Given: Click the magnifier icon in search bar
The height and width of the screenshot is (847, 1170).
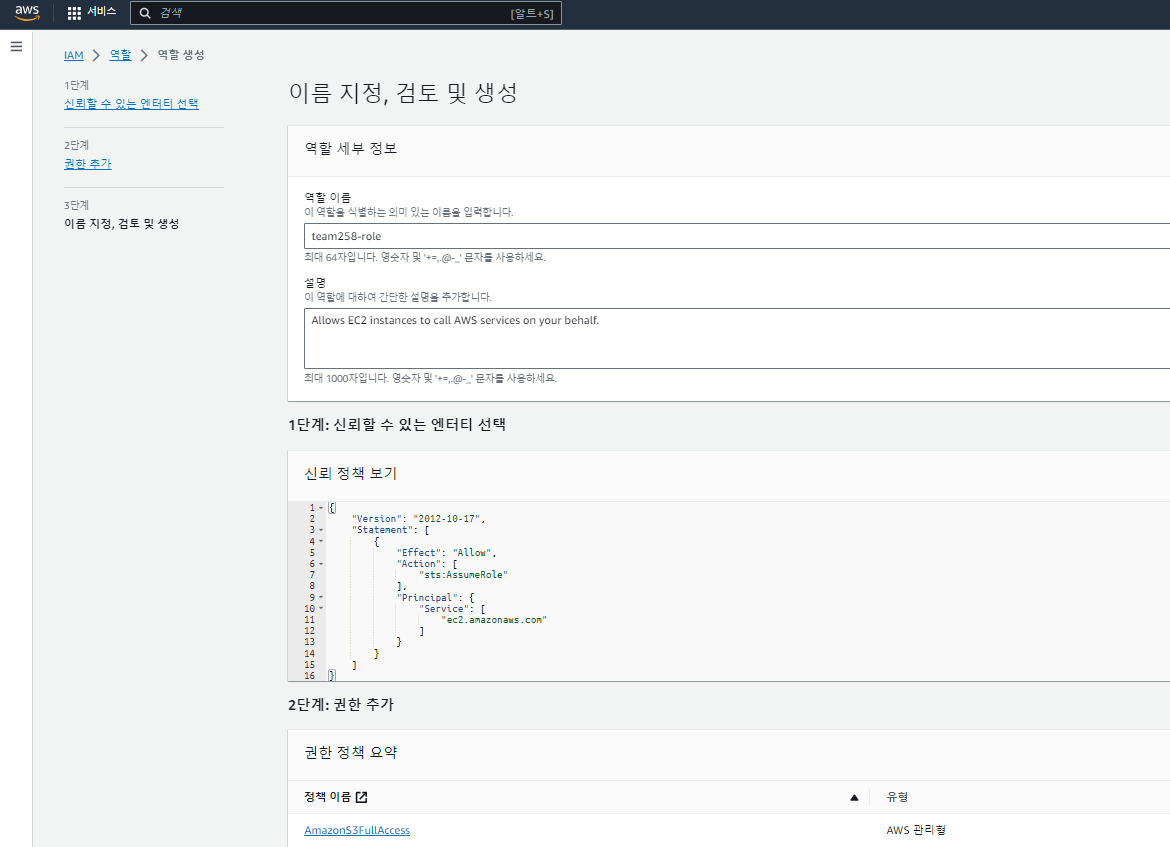Looking at the screenshot, I should tap(145, 13).
